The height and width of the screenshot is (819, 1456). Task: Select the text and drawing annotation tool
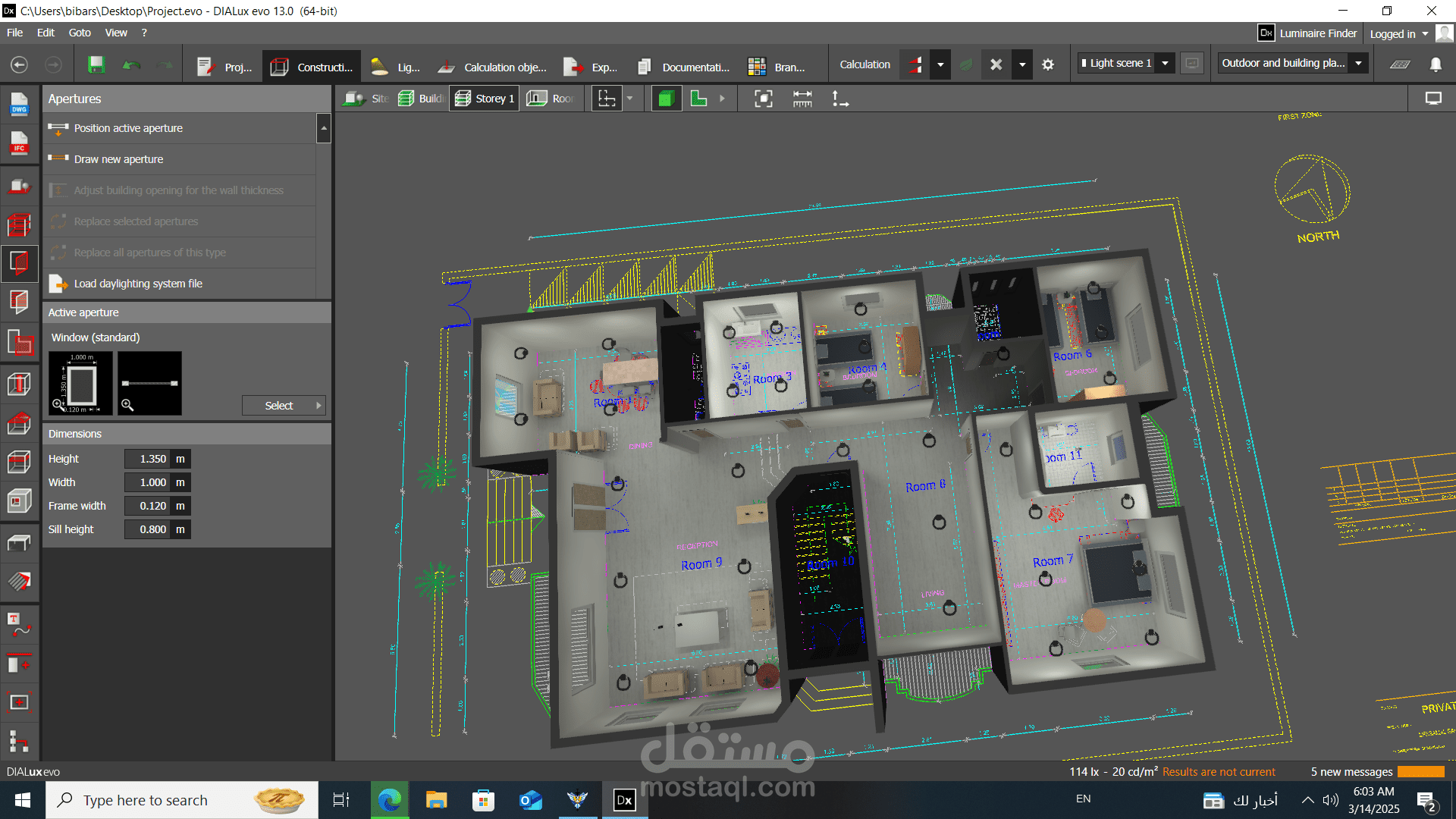point(19,624)
